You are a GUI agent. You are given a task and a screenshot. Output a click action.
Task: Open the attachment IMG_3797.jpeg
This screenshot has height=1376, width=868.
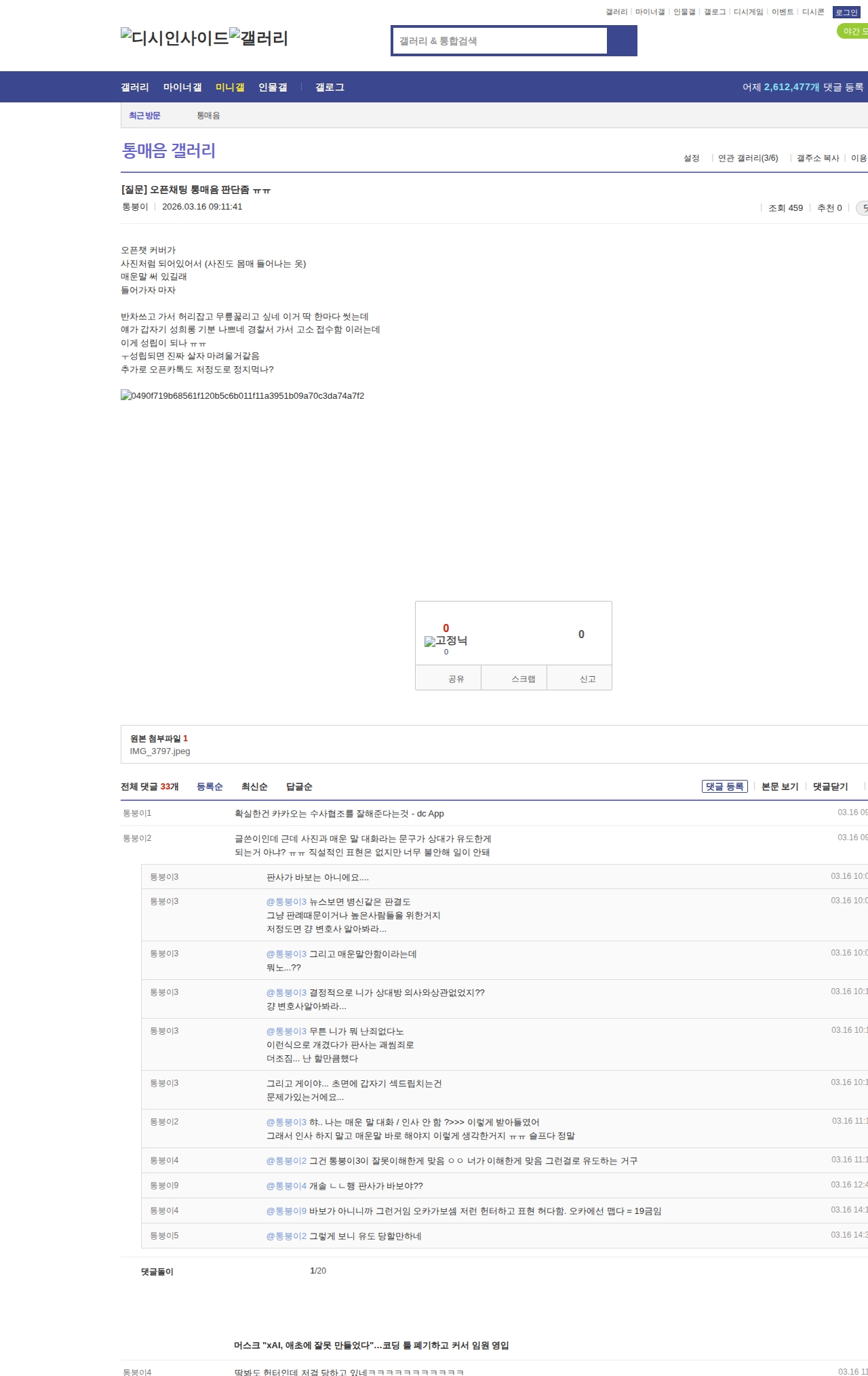click(160, 751)
